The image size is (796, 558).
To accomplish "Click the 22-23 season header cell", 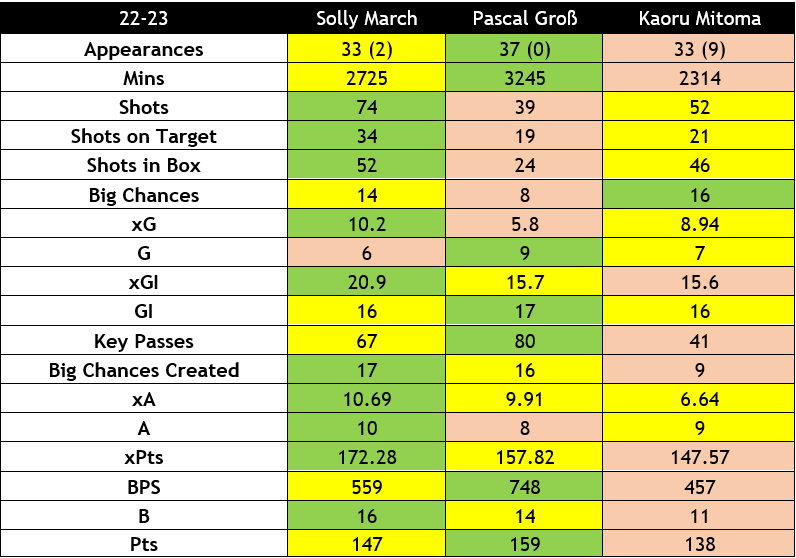I will tap(144, 18).
